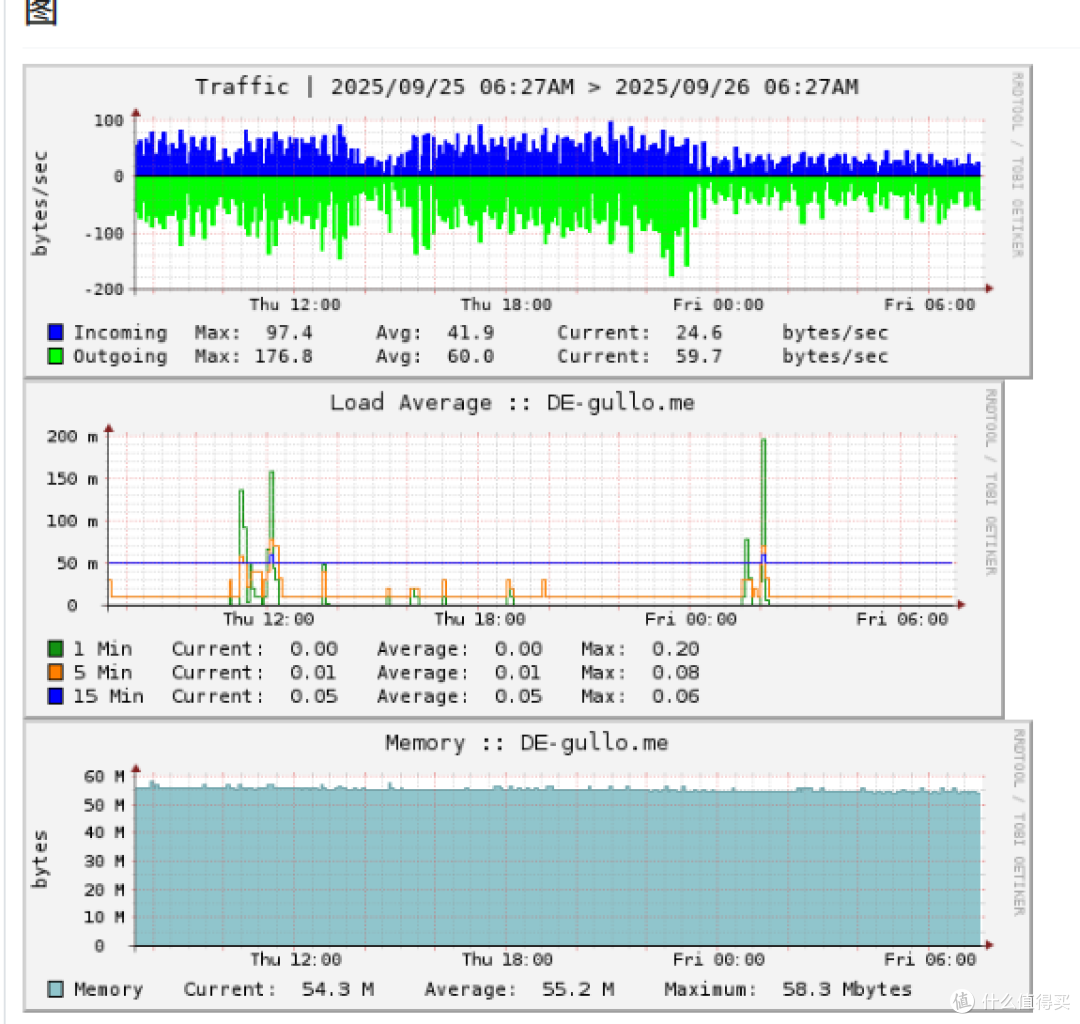Click the Memory graph Thu 18:00 axis label
Screen dimensions: 1080x1024
(x=507, y=959)
